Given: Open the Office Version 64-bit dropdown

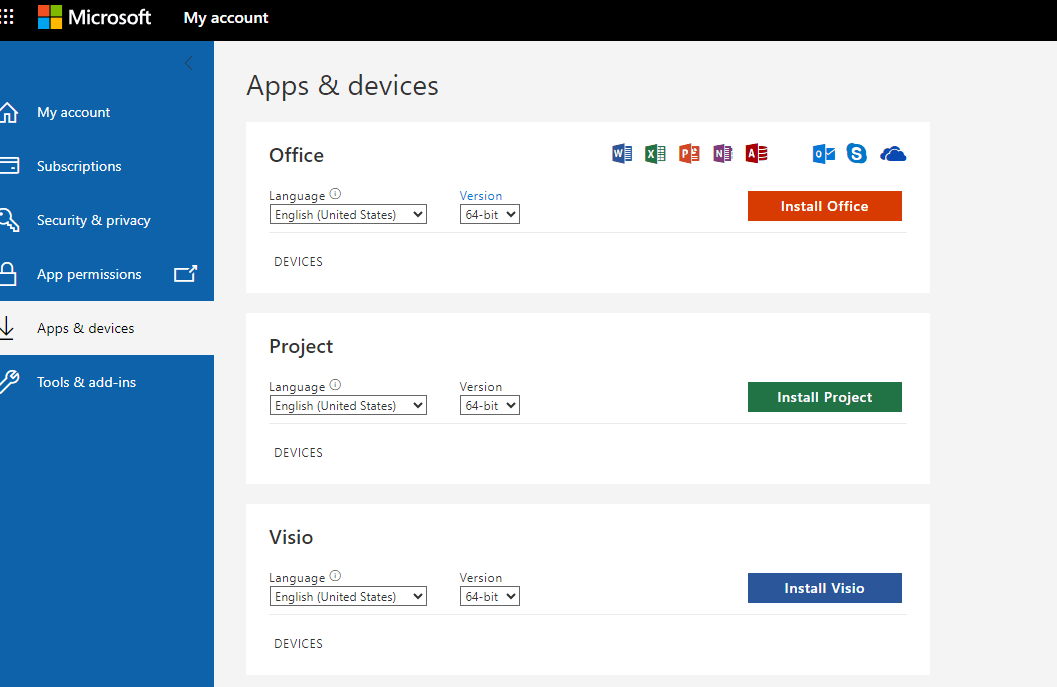Looking at the screenshot, I should 489,214.
